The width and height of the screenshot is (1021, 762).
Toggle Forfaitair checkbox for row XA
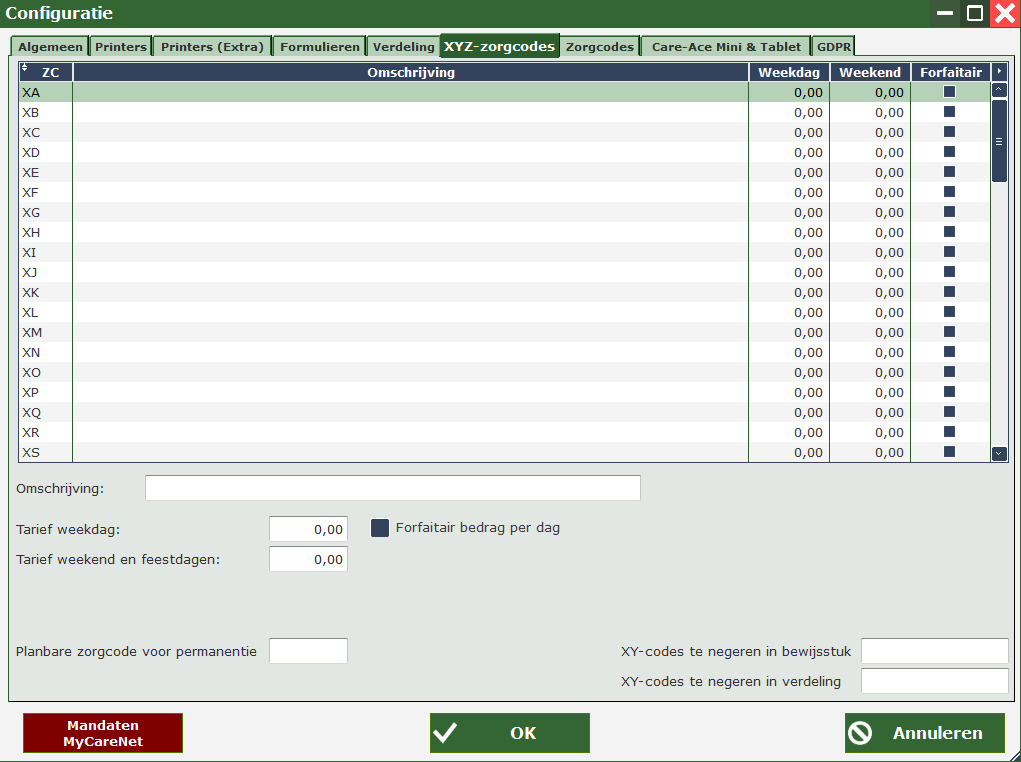point(949,92)
